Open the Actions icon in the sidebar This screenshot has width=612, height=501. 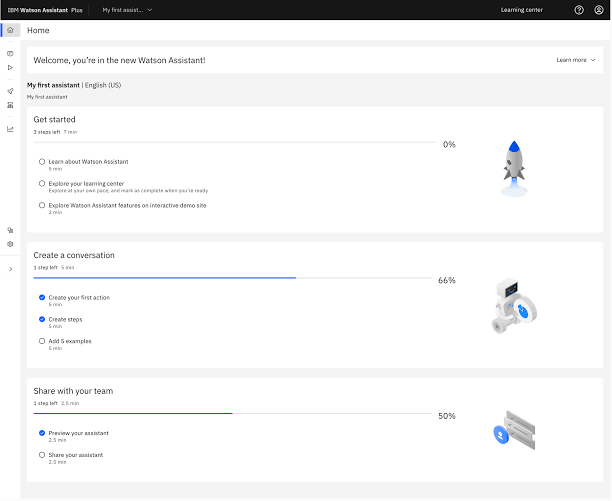(10, 53)
